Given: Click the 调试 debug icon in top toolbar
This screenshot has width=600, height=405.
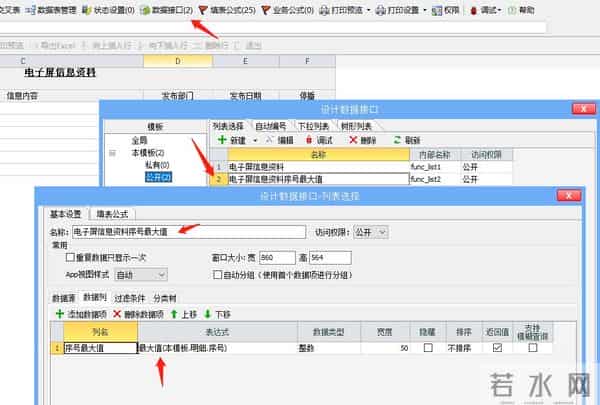Looking at the screenshot, I should point(473,11).
